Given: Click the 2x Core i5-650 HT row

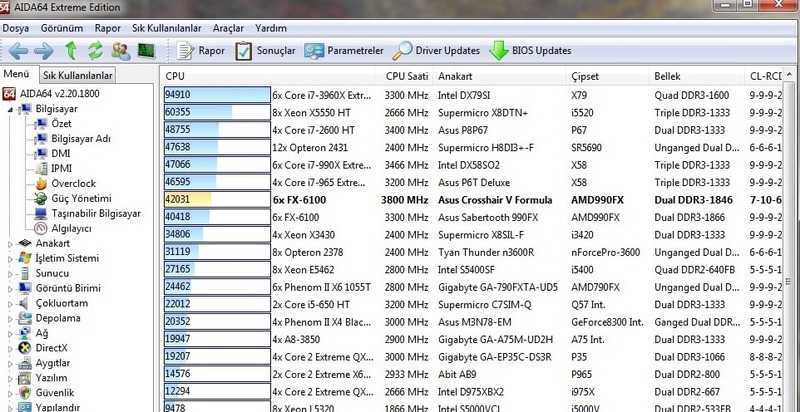Looking at the screenshot, I should point(472,304).
